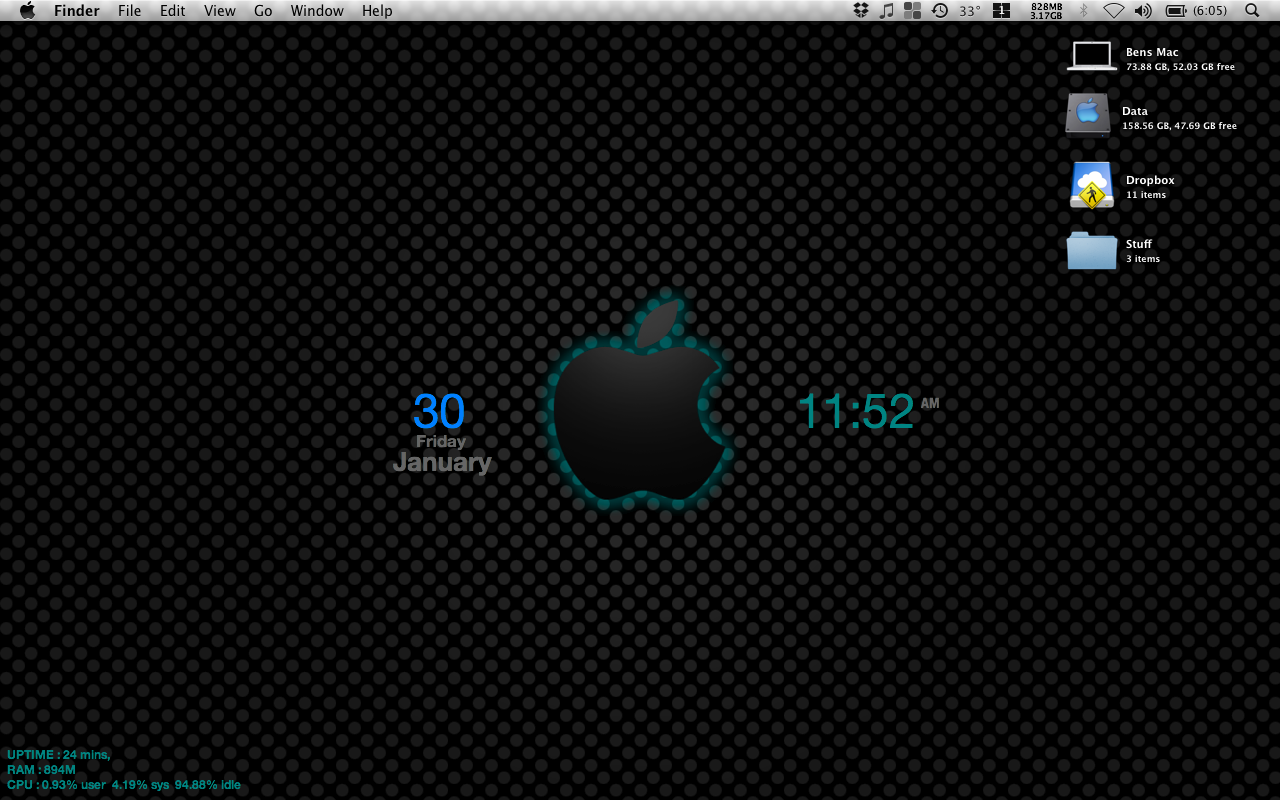Viewport: 1280px width, 800px height.
Task: Click the 3 items text
Action: point(1143,259)
